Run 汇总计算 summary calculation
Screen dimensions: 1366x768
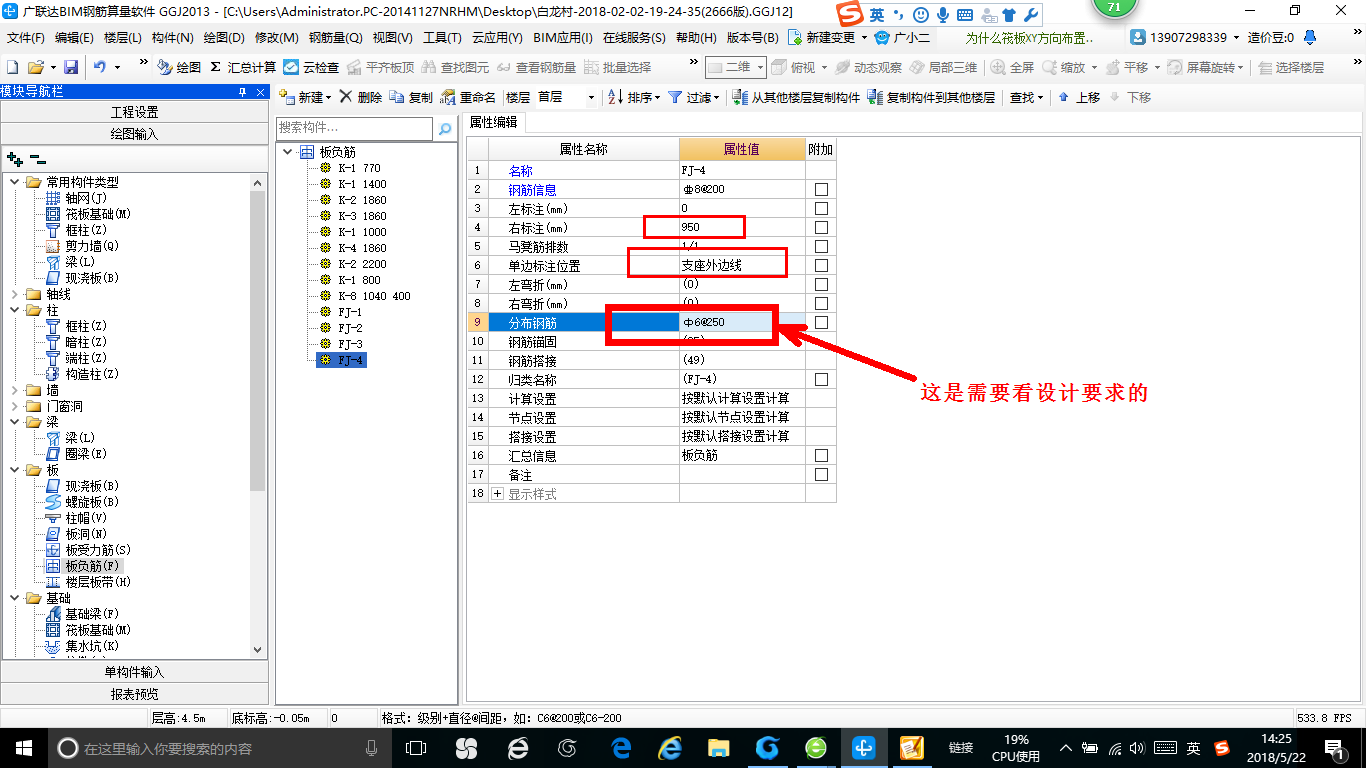[243, 67]
